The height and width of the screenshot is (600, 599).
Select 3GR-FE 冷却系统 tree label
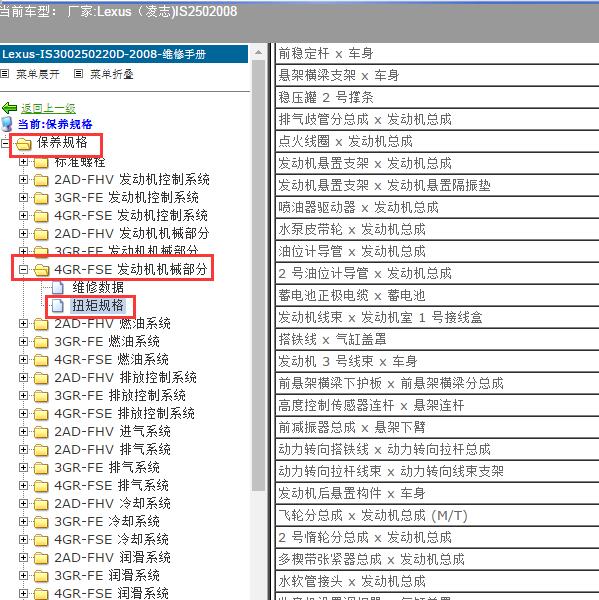click(107, 522)
